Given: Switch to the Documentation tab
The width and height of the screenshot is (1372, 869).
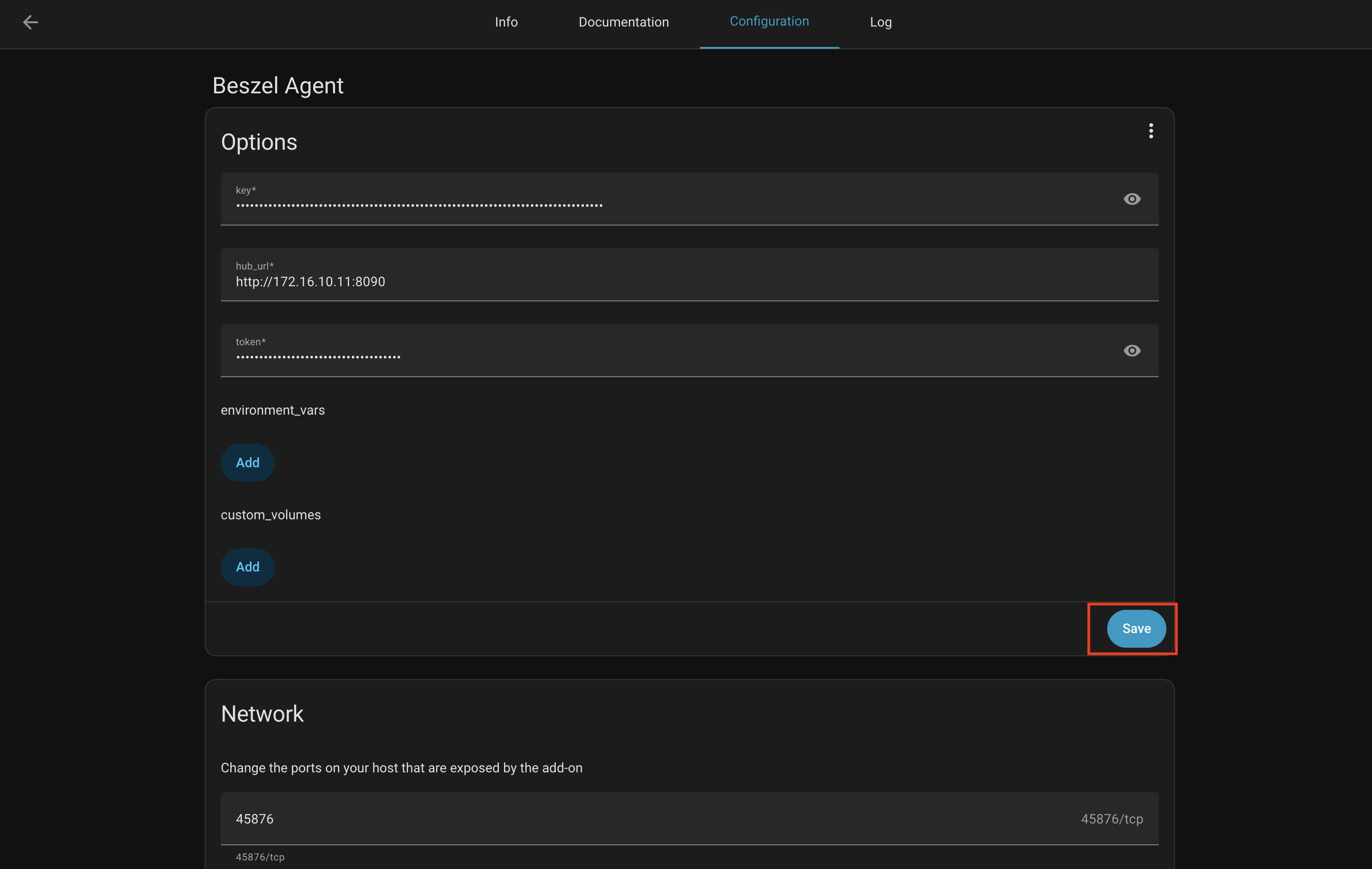Looking at the screenshot, I should [623, 22].
